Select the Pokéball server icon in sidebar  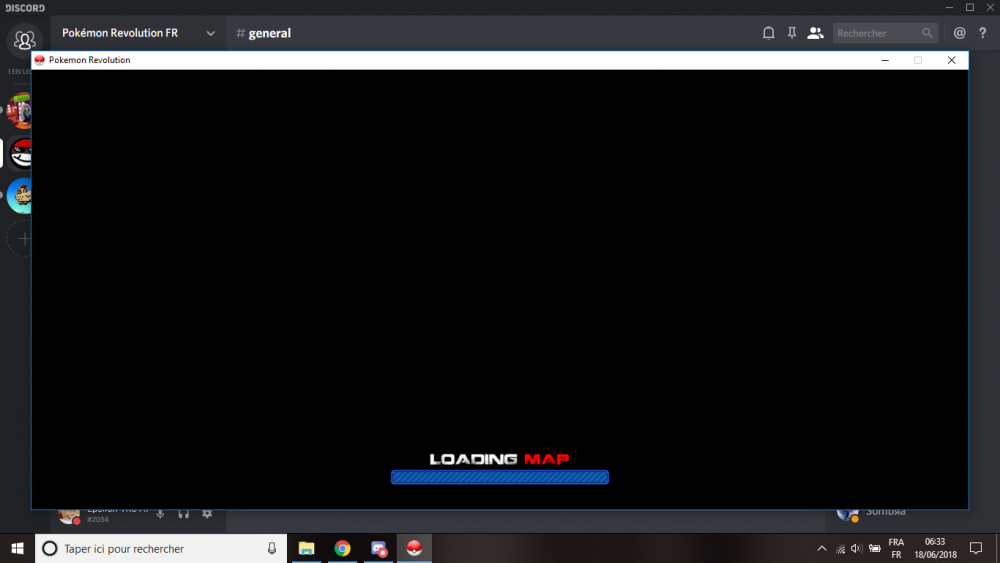click(21, 153)
